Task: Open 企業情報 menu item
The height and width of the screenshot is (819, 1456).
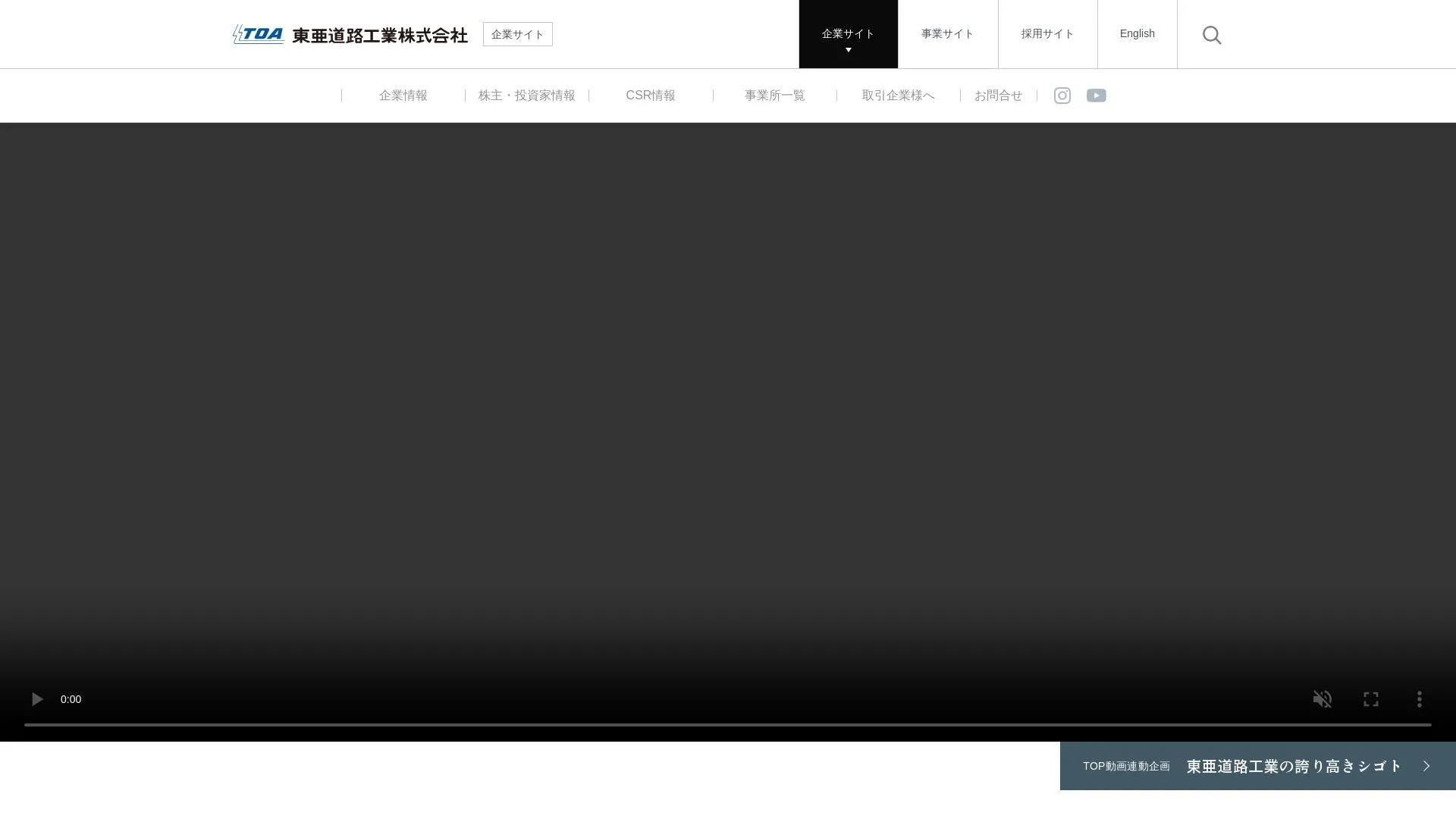Action: pyautogui.click(x=403, y=96)
